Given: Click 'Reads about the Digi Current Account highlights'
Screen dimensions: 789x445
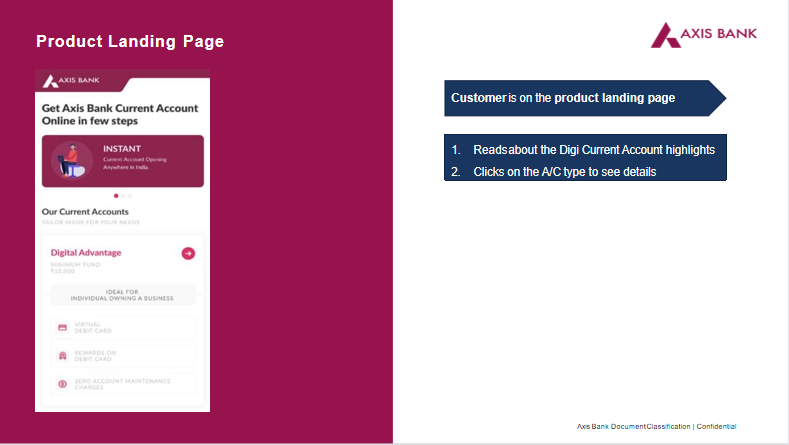Looking at the screenshot, I should click(594, 150).
